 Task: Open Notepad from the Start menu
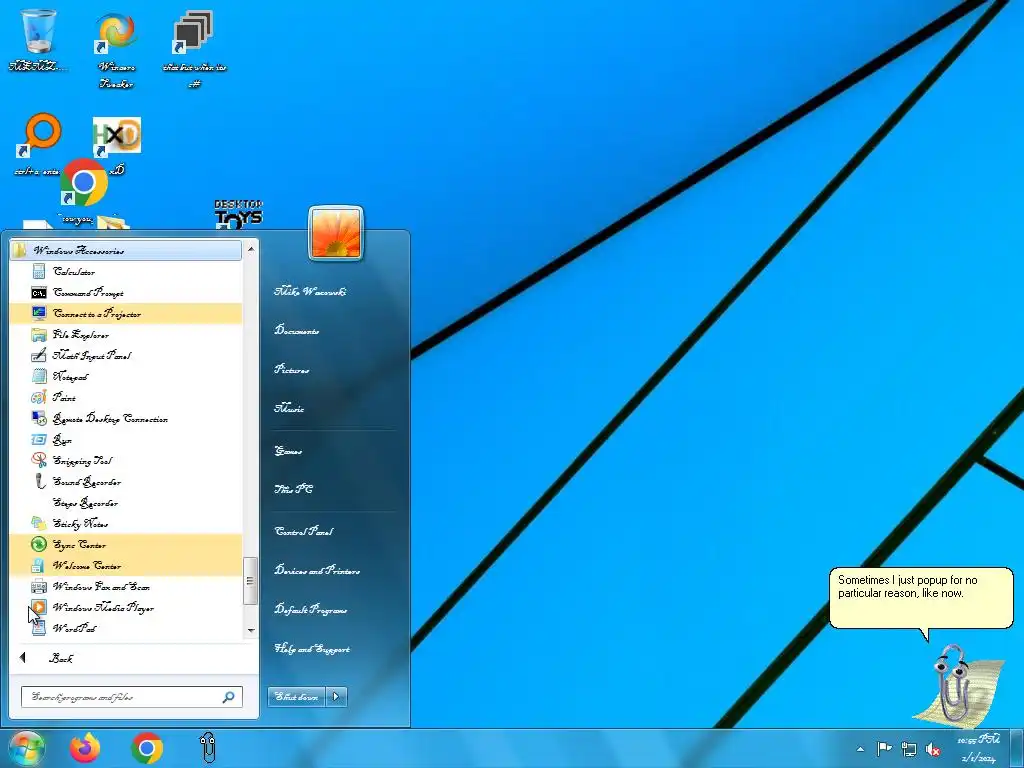[x=126, y=376]
